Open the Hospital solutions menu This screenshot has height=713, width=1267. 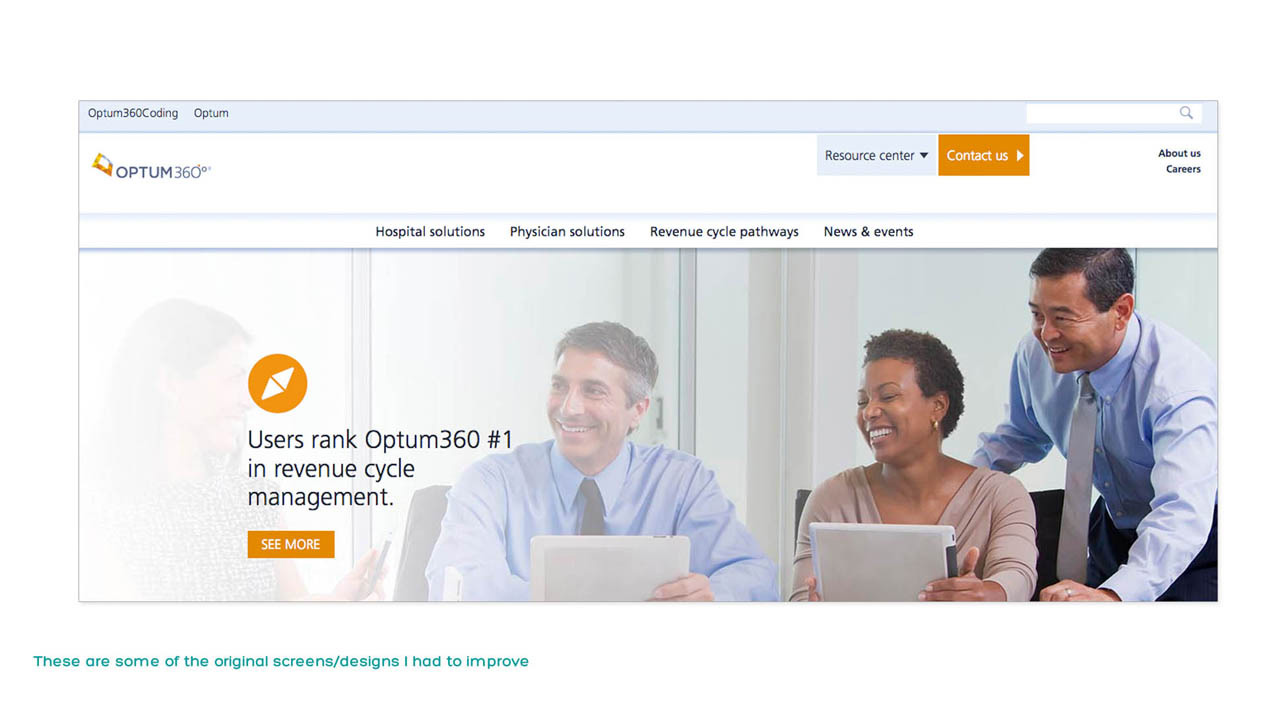430,232
